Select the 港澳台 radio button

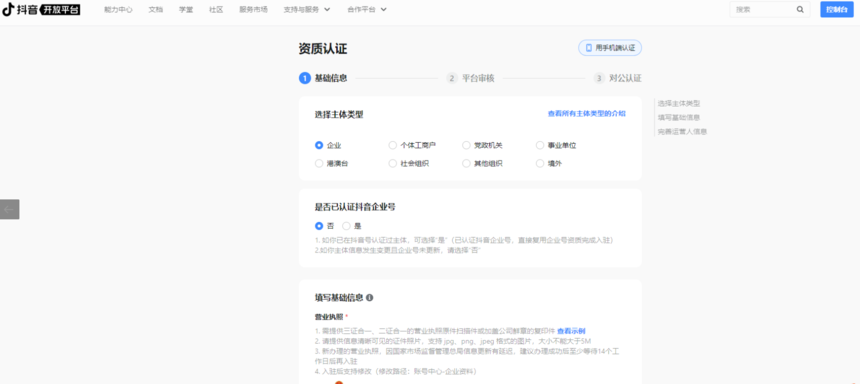pyautogui.click(x=319, y=163)
